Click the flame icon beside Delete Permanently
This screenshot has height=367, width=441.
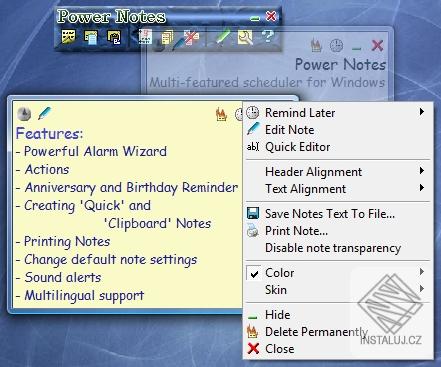(x=253, y=331)
